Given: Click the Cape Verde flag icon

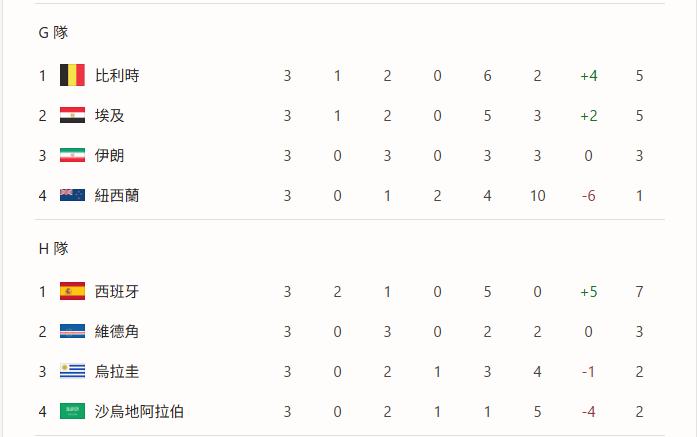Looking at the screenshot, I should click(x=72, y=331).
